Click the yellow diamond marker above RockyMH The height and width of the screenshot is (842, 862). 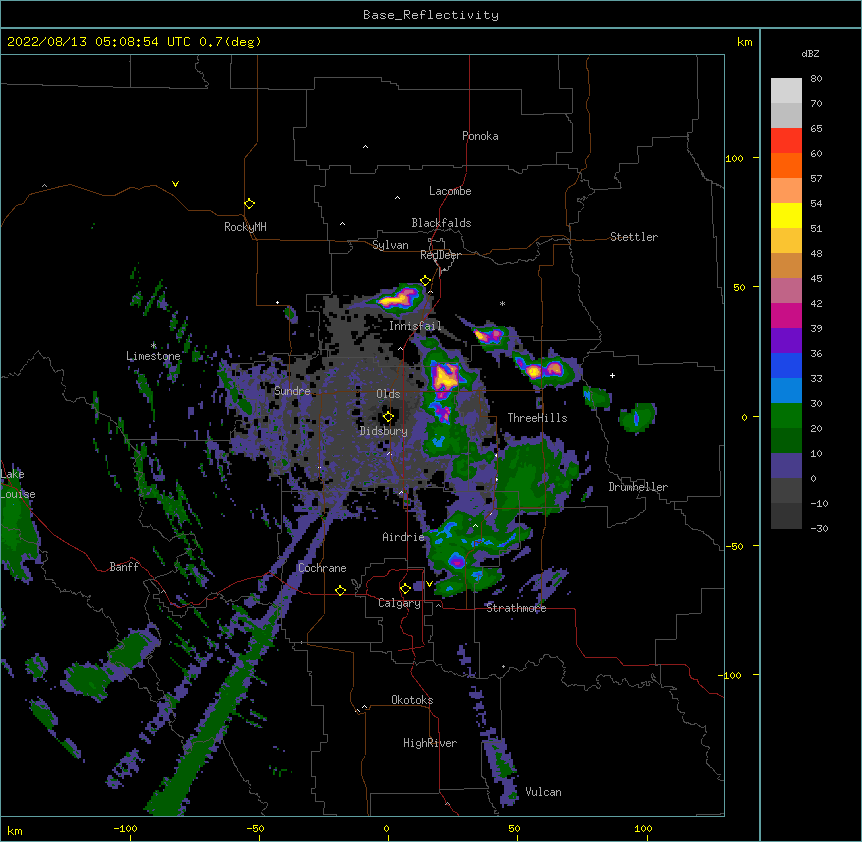pyautogui.click(x=249, y=204)
